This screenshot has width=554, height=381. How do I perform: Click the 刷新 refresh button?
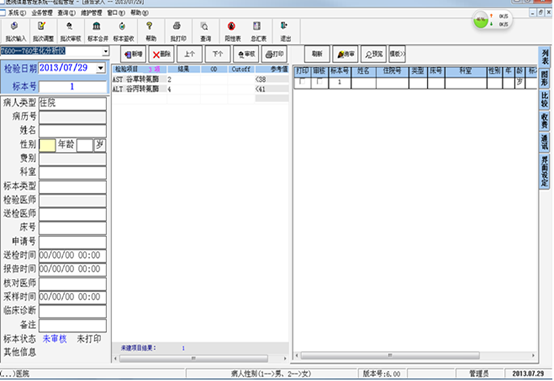tap(317, 54)
